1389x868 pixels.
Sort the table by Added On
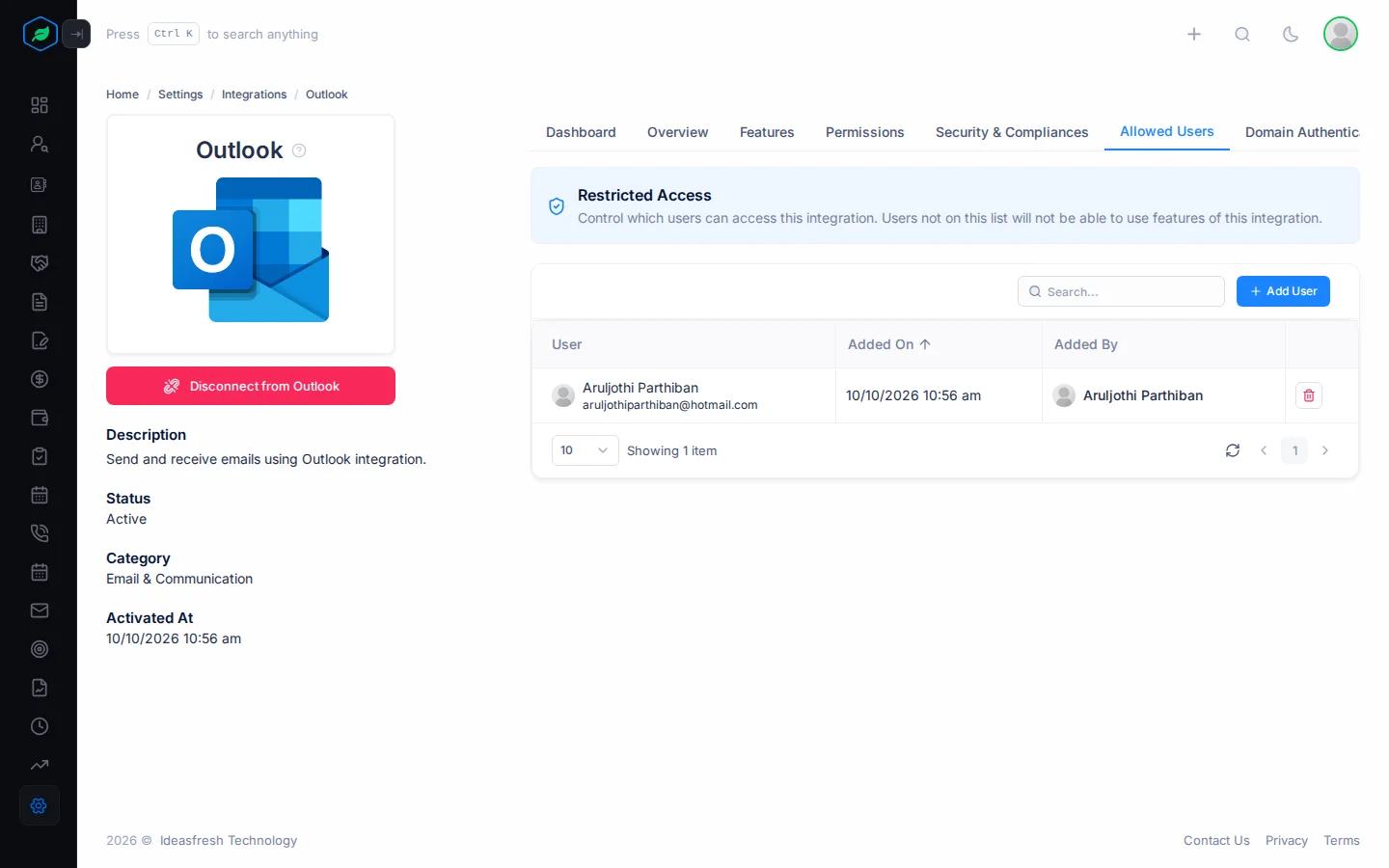coord(888,344)
